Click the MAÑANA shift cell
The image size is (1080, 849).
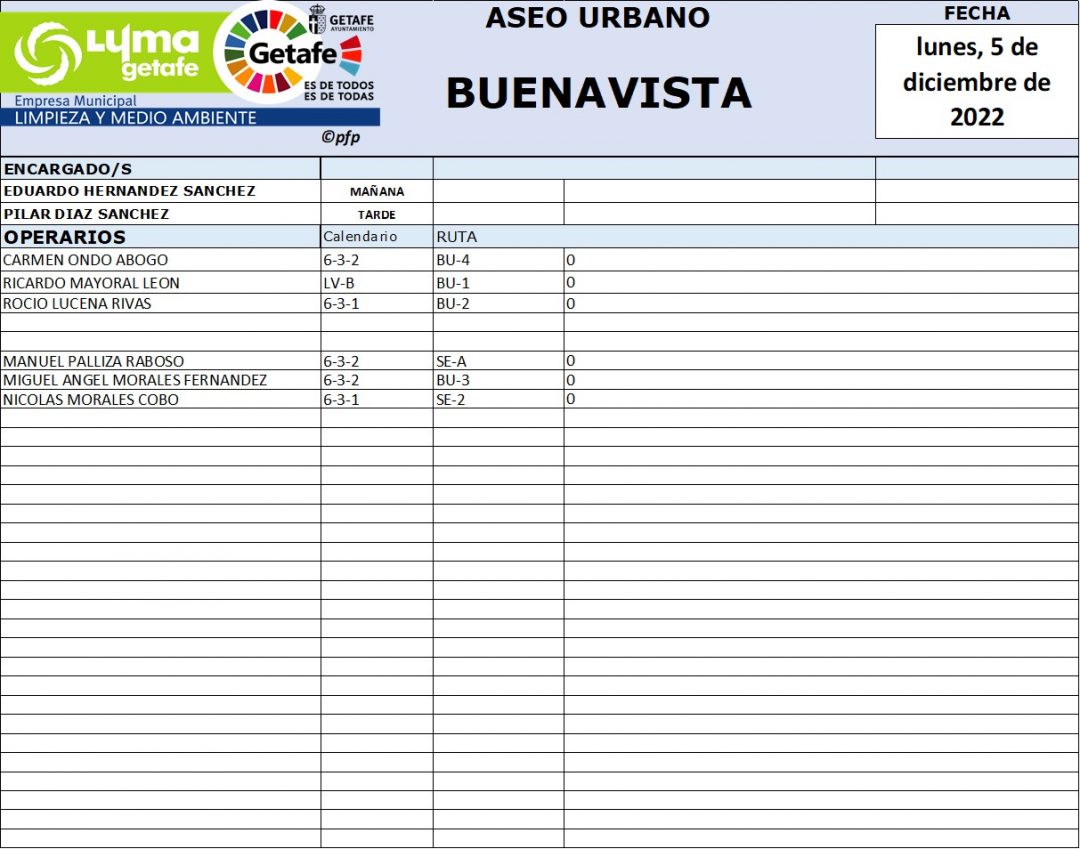pos(377,192)
